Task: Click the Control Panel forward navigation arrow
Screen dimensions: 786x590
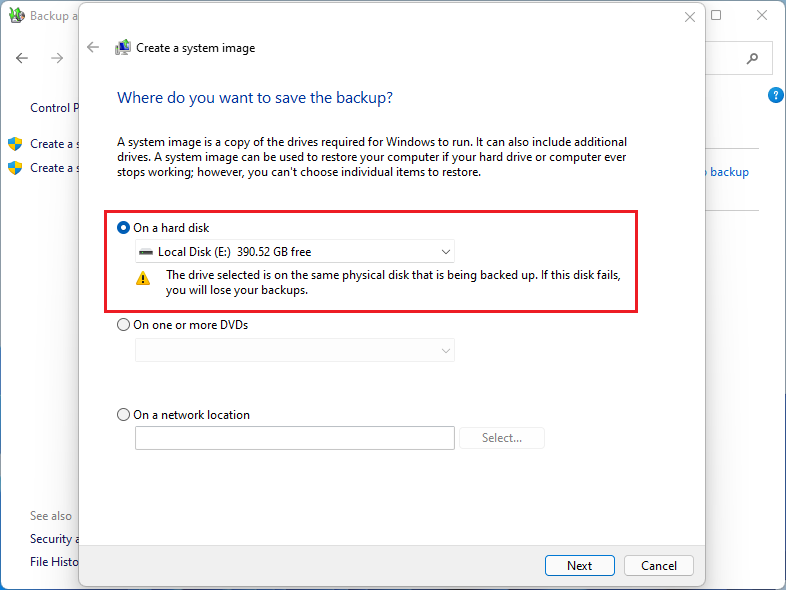Action: 57,59
